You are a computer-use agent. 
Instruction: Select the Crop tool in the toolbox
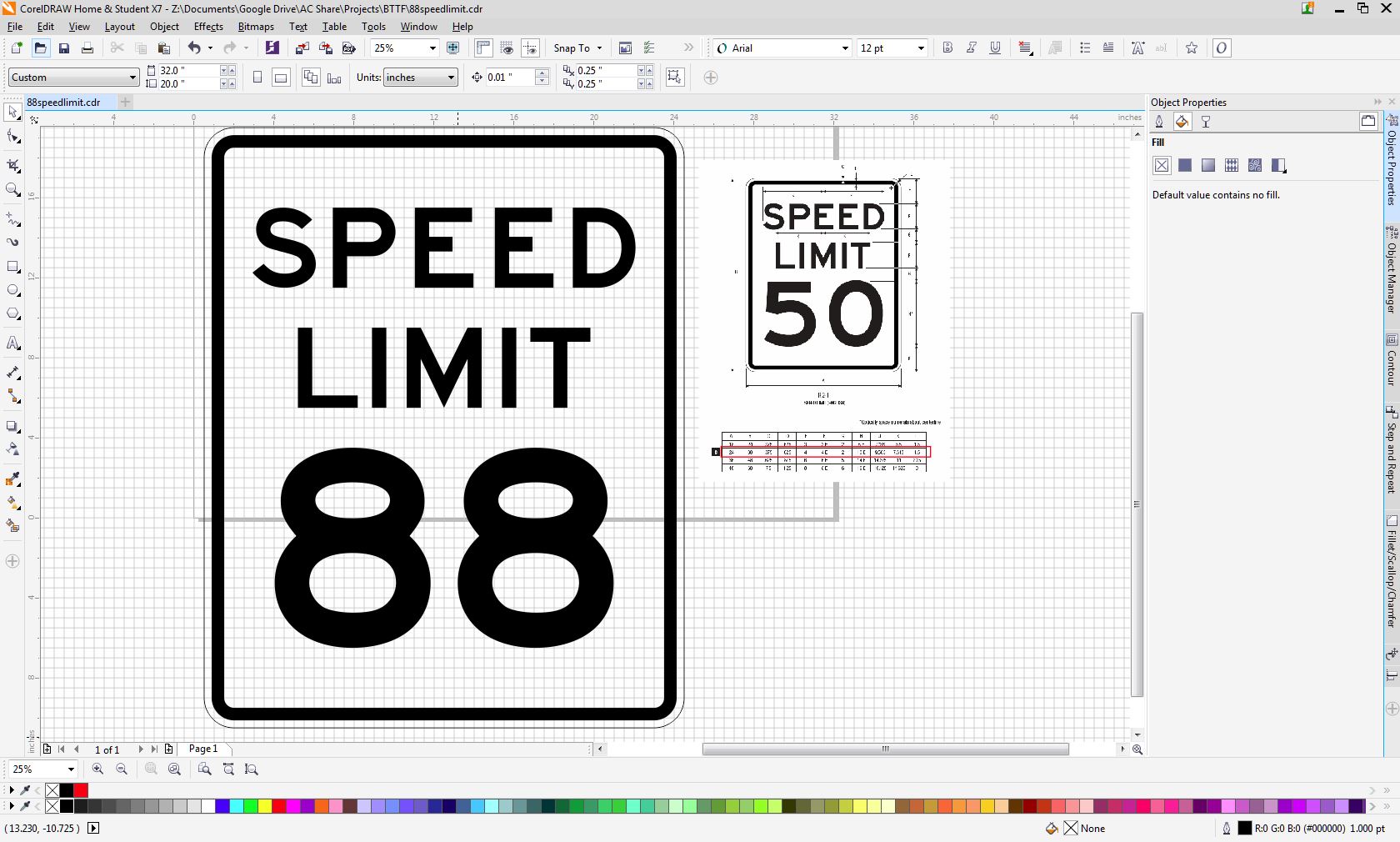tap(12, 165)
